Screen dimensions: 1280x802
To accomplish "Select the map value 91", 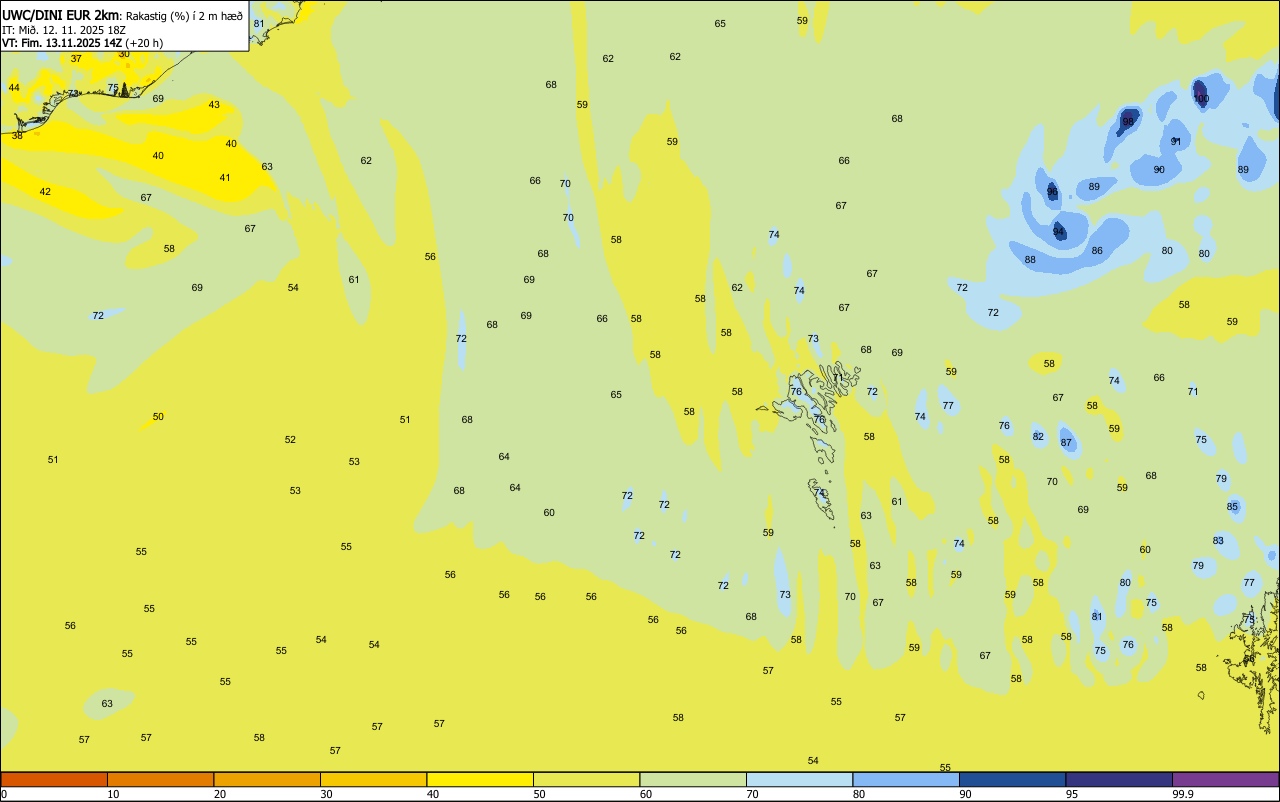I will point(1176,142).
